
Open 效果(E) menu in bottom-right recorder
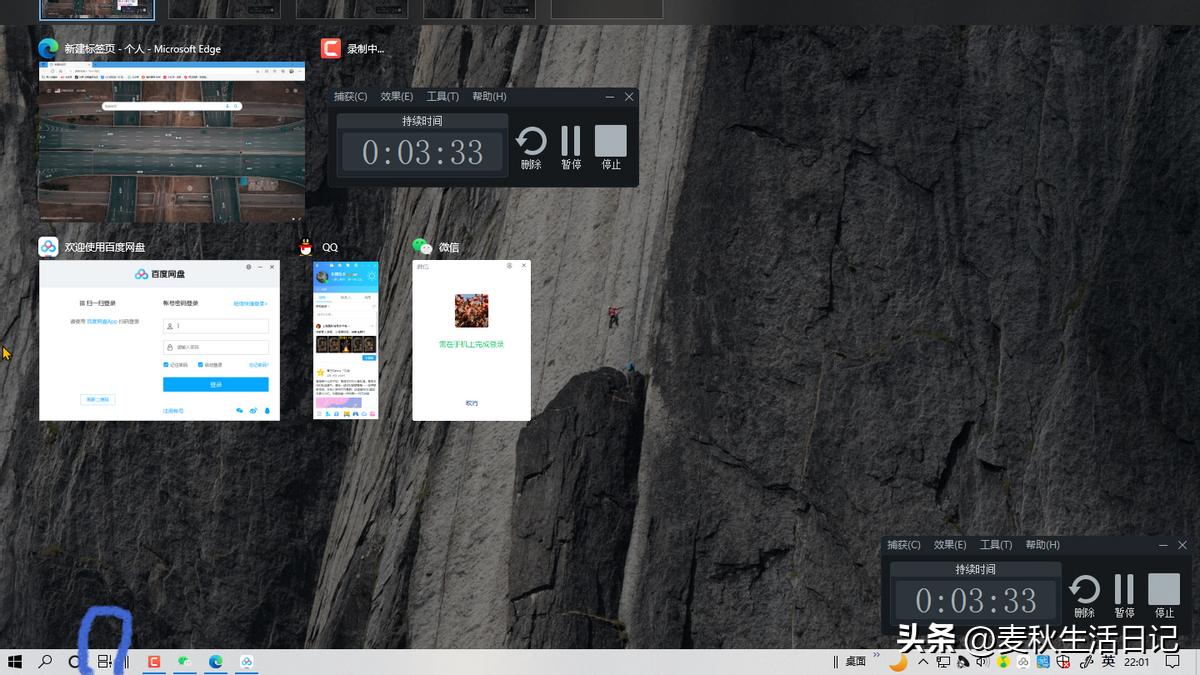(x=949, y=545)
